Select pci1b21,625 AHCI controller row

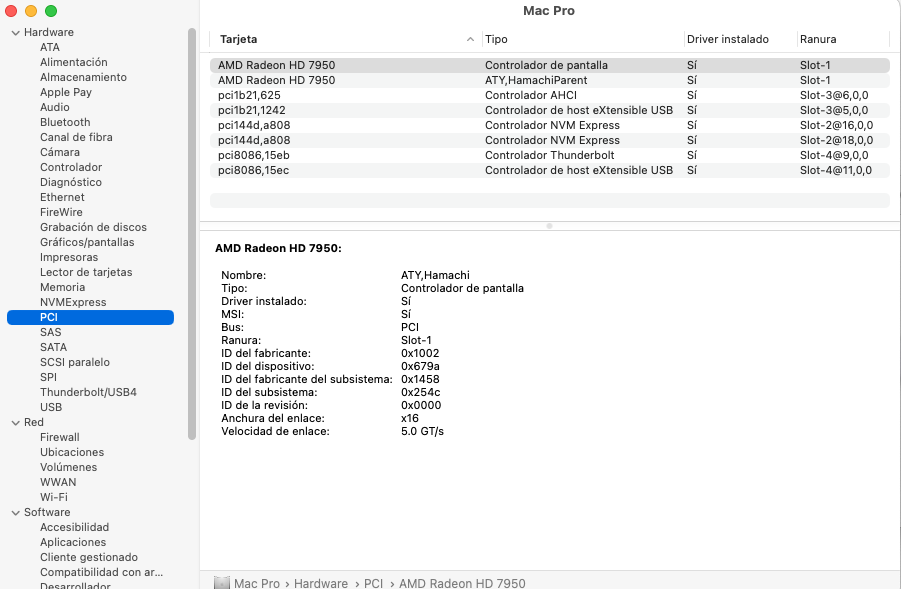tap(549, 95)
